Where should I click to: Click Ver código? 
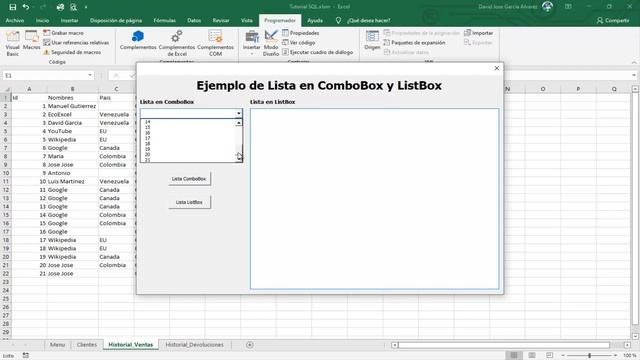[299, 42]
